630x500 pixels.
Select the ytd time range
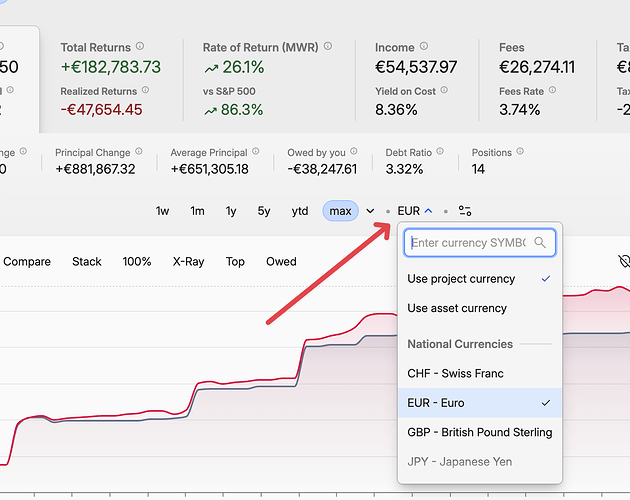point(300,211)
